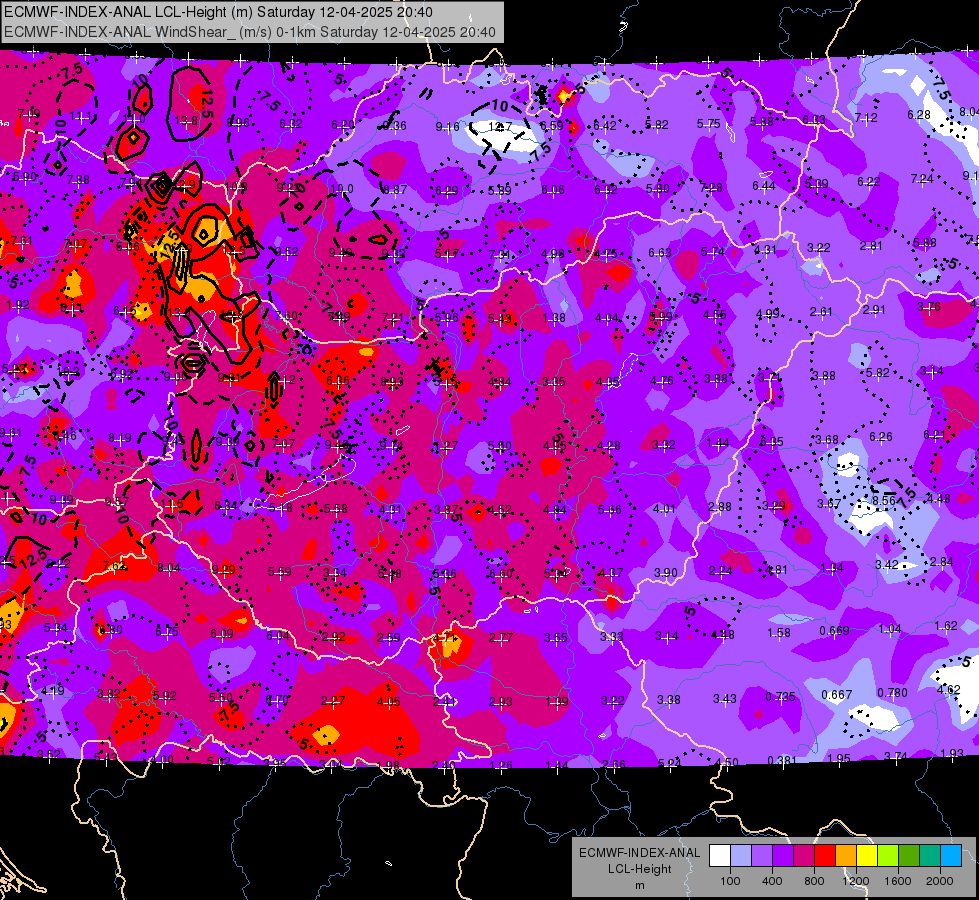Click the wind shear value '6.28'
The width and height of the screenshot is (979, 900).
click(x=918, y=115)
